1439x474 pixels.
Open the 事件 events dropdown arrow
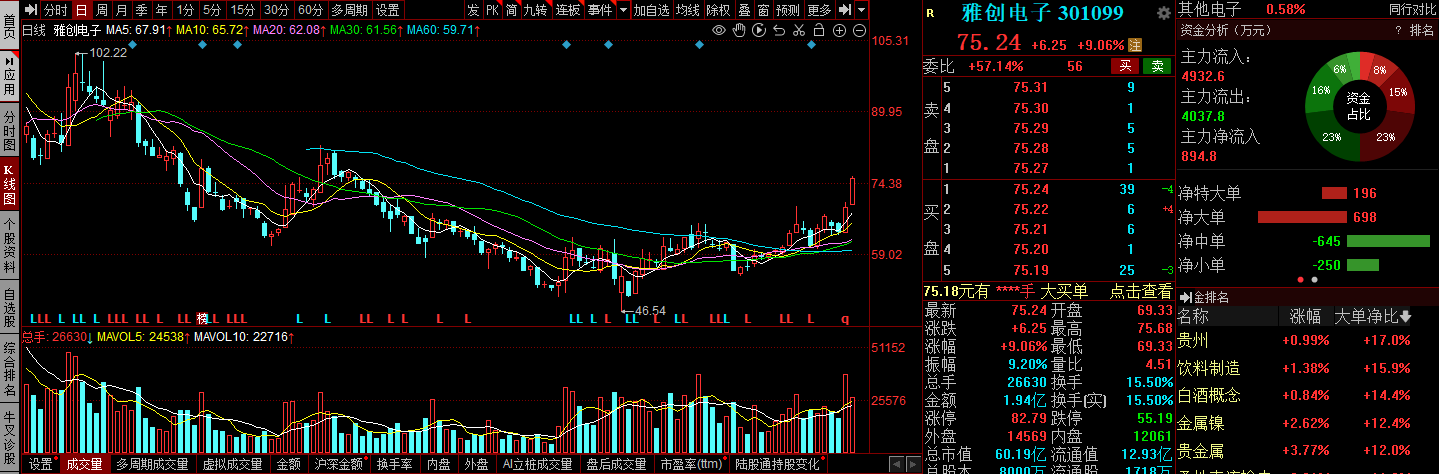623,10
